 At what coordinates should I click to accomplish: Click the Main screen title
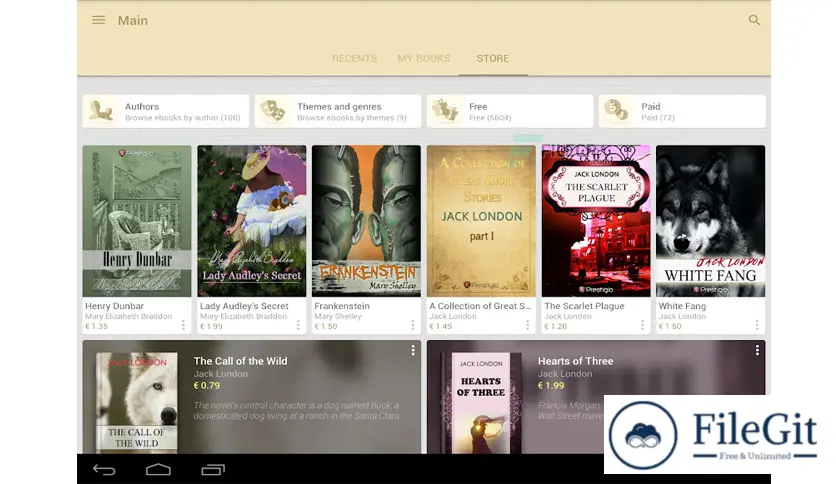pos(133,20)
